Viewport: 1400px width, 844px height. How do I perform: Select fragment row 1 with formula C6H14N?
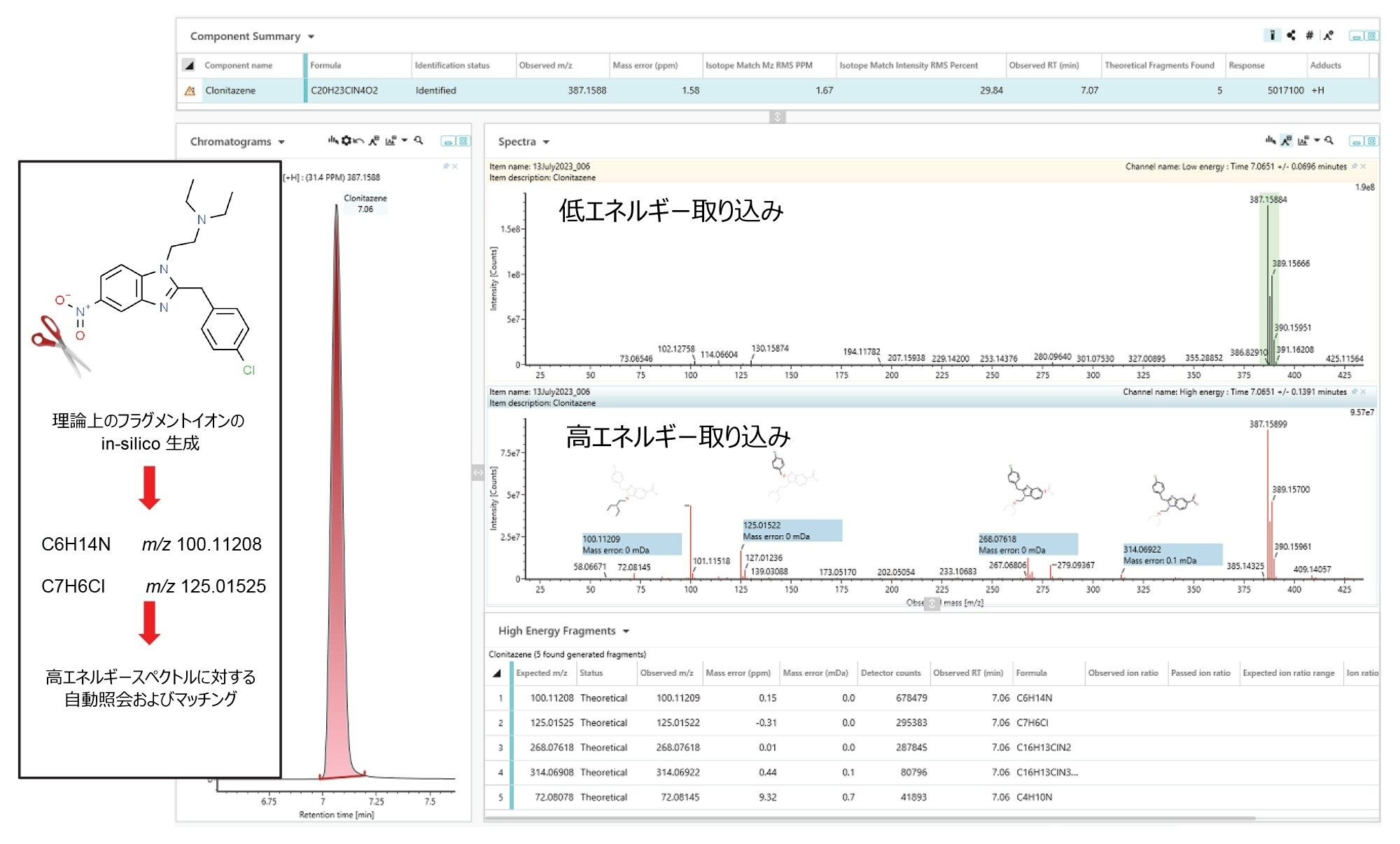[x=932, y=698]
